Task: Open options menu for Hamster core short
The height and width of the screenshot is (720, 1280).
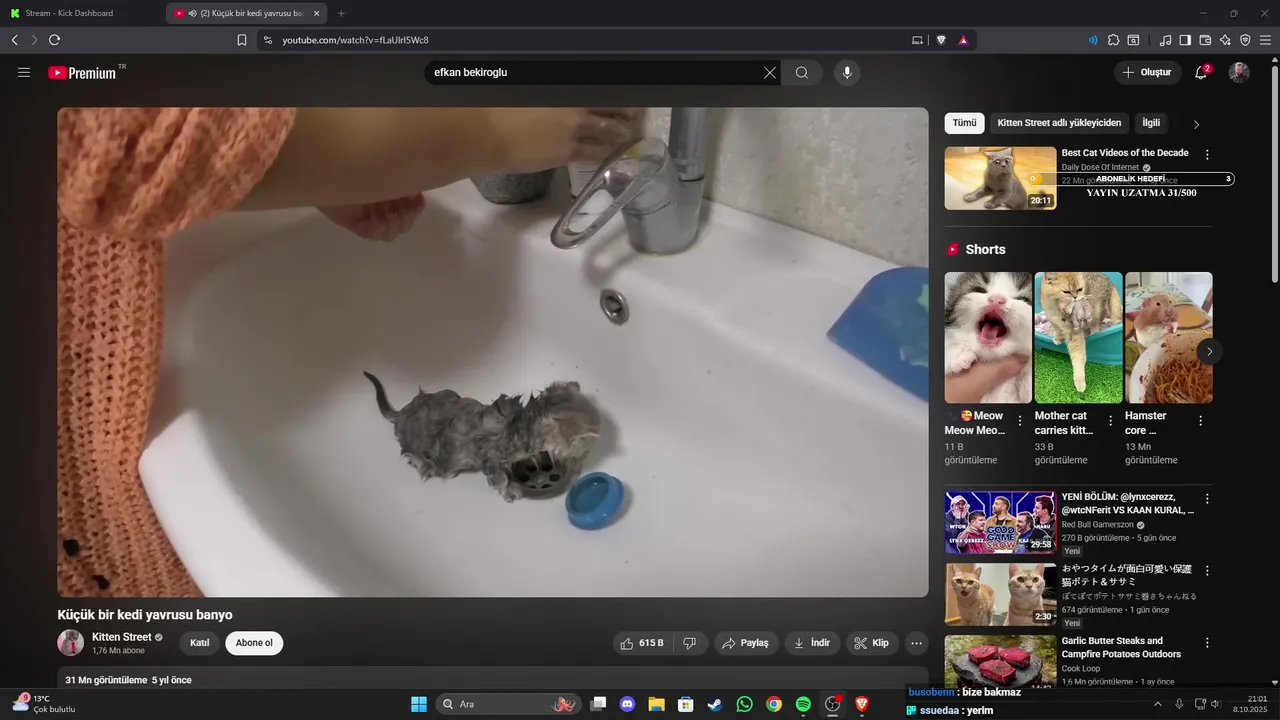Action: 1200,421
